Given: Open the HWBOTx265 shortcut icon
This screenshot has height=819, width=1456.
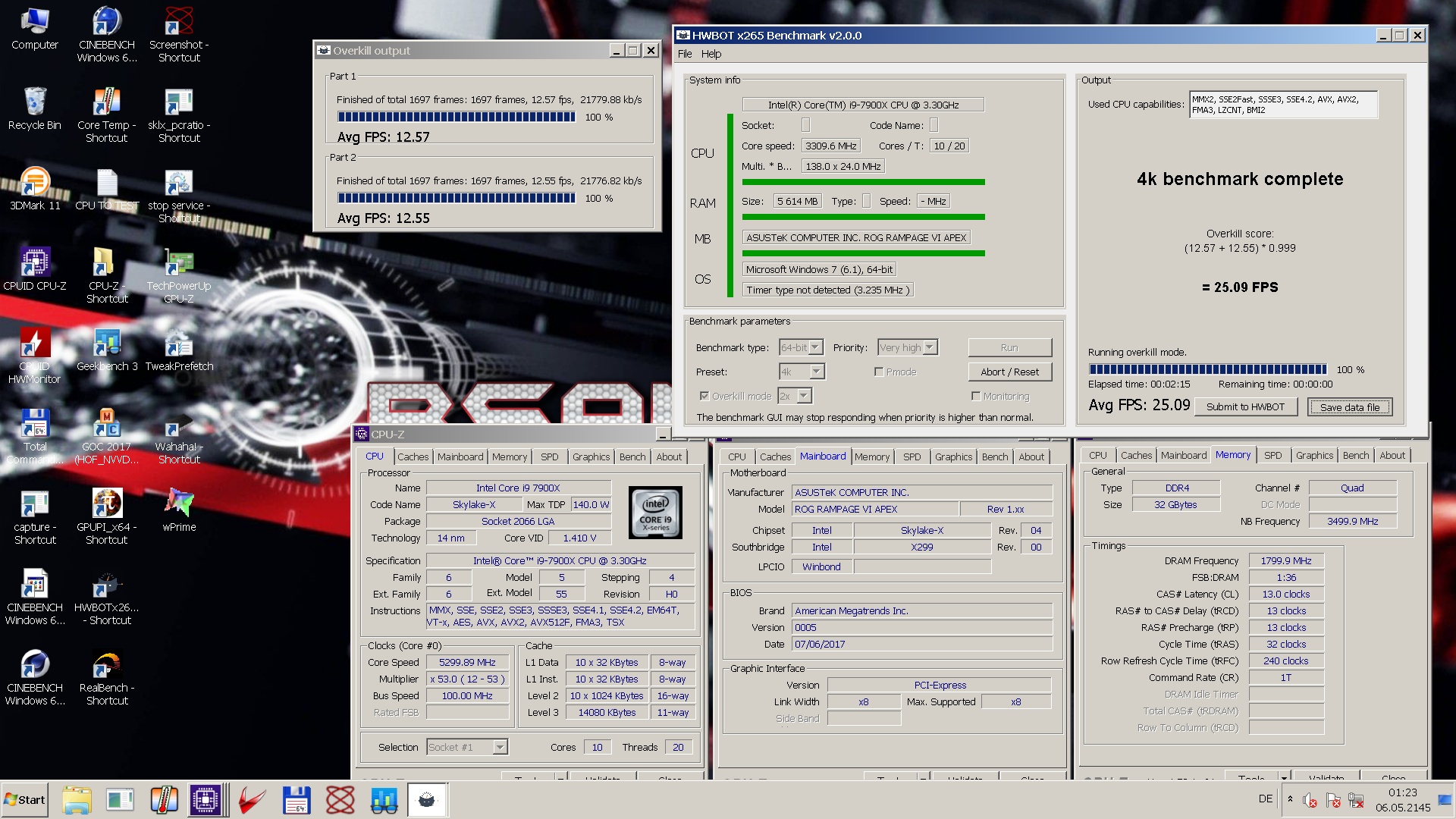Looking at the screenshot, I should tap(107, 598).
